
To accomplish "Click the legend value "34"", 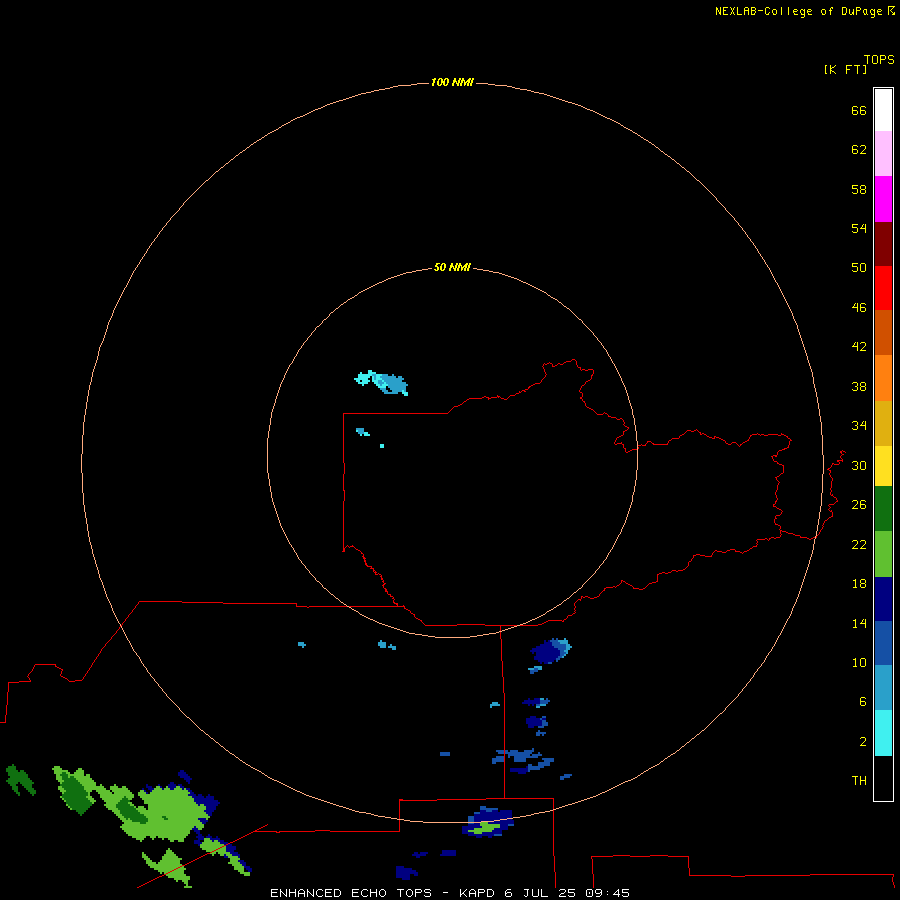I will tap(859, 425).
